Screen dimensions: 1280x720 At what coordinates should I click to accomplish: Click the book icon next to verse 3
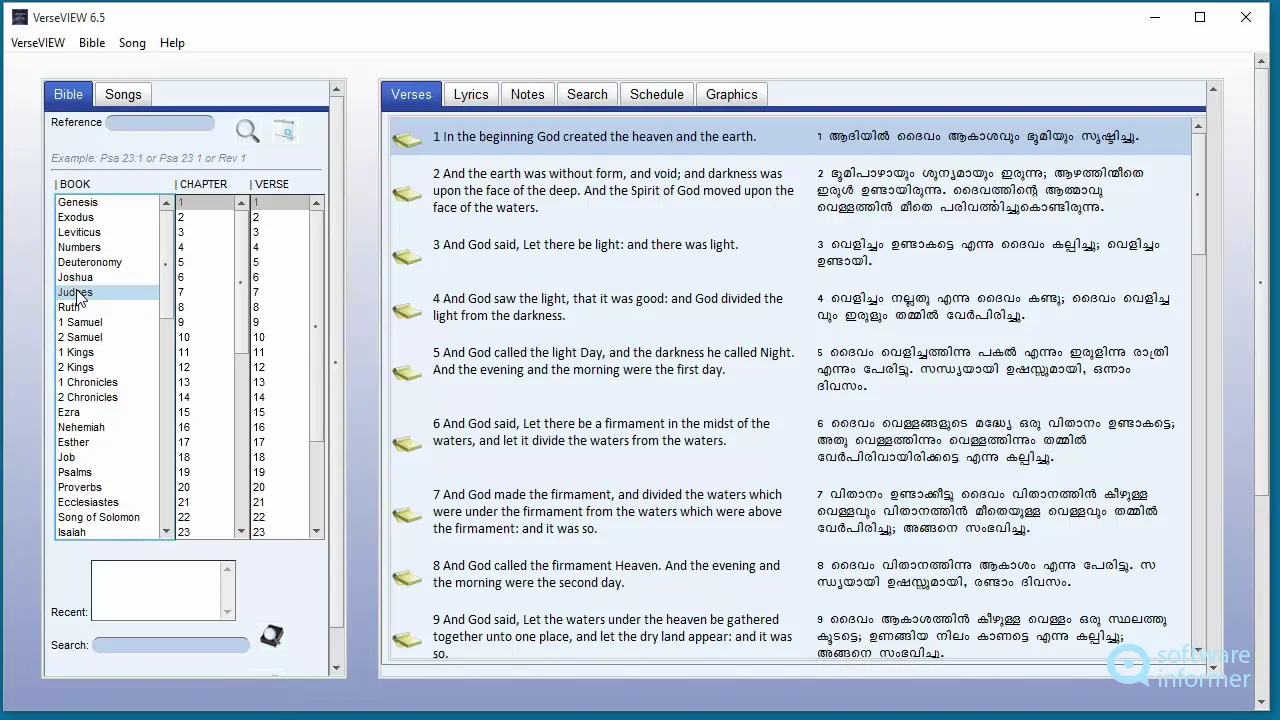pos(407,257)
